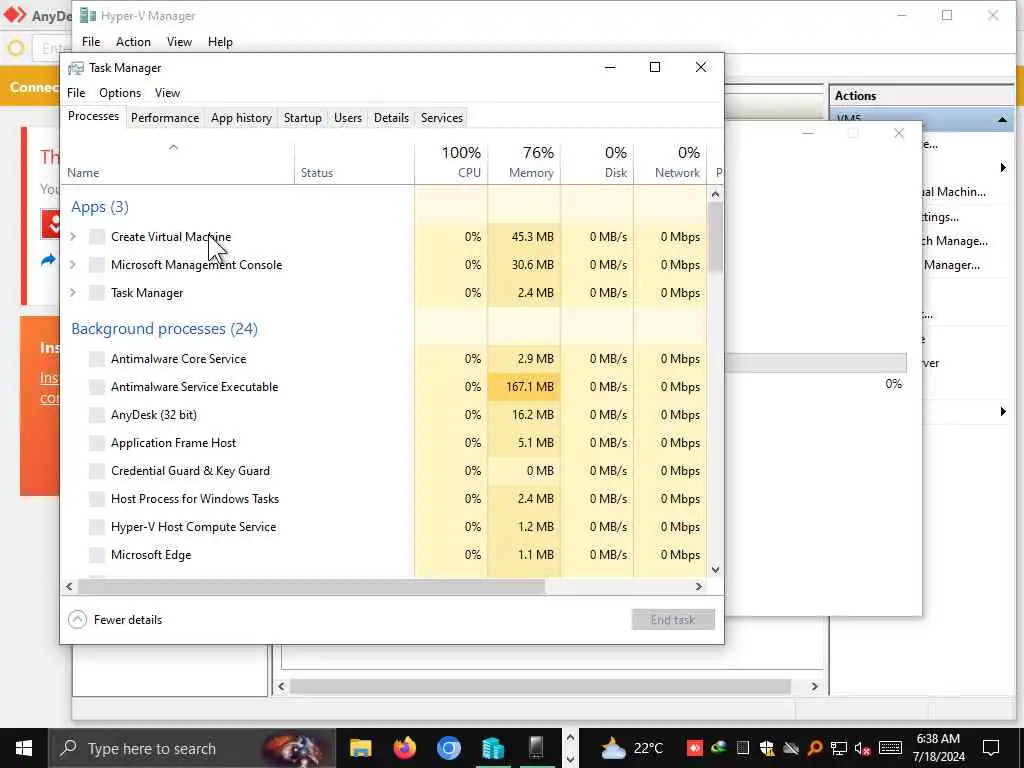The image size is (1024, 768).
Task: Expand the Create Virtual Machine app row
Action: point(73,237)
